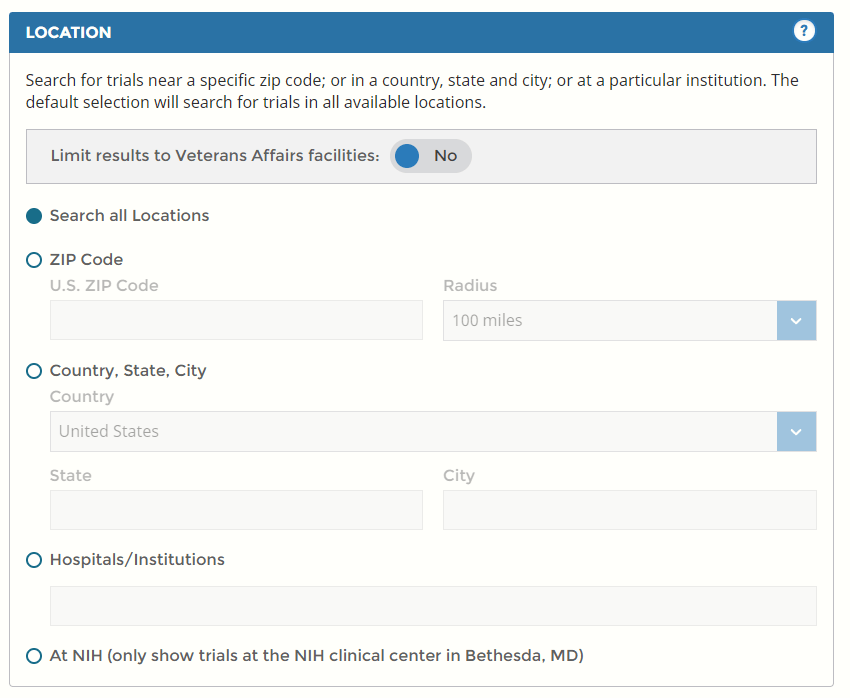850x698 pixels.
Task: Click the Radius dropdown chevron arrow
Action: click(x=796, y=320)
